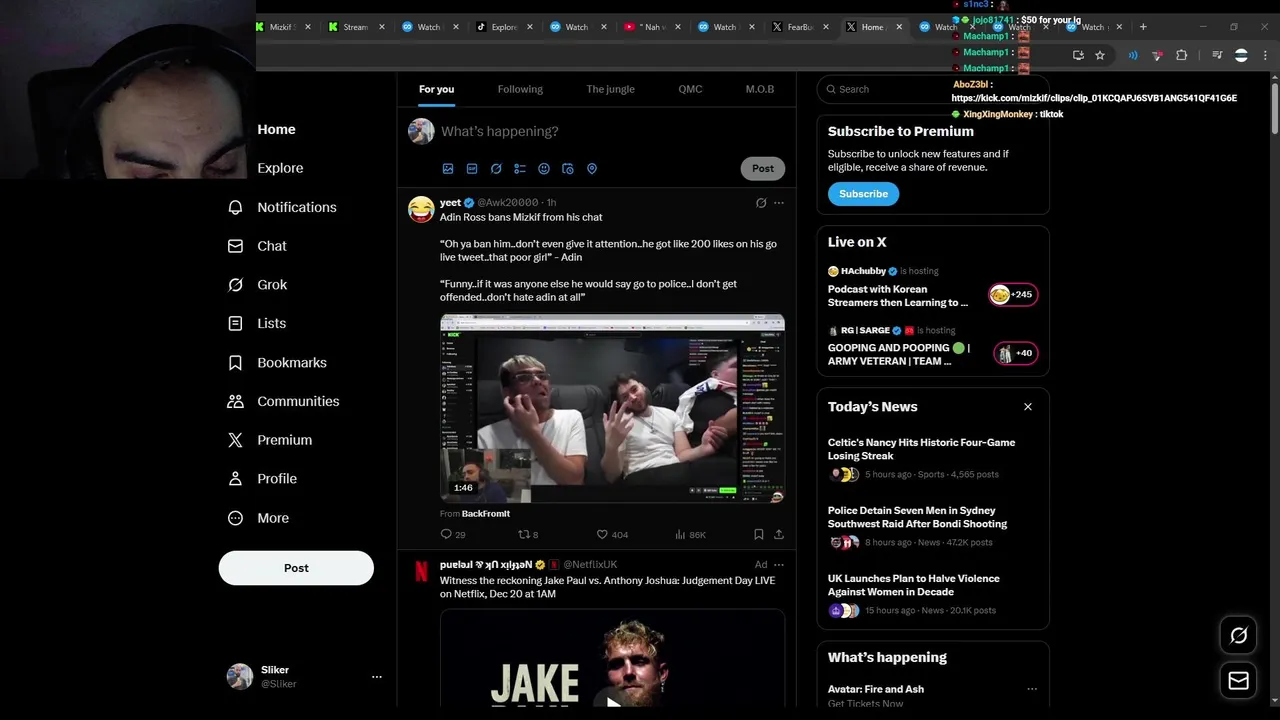Open the browser extensions puzzle icon

(1181, 55)
